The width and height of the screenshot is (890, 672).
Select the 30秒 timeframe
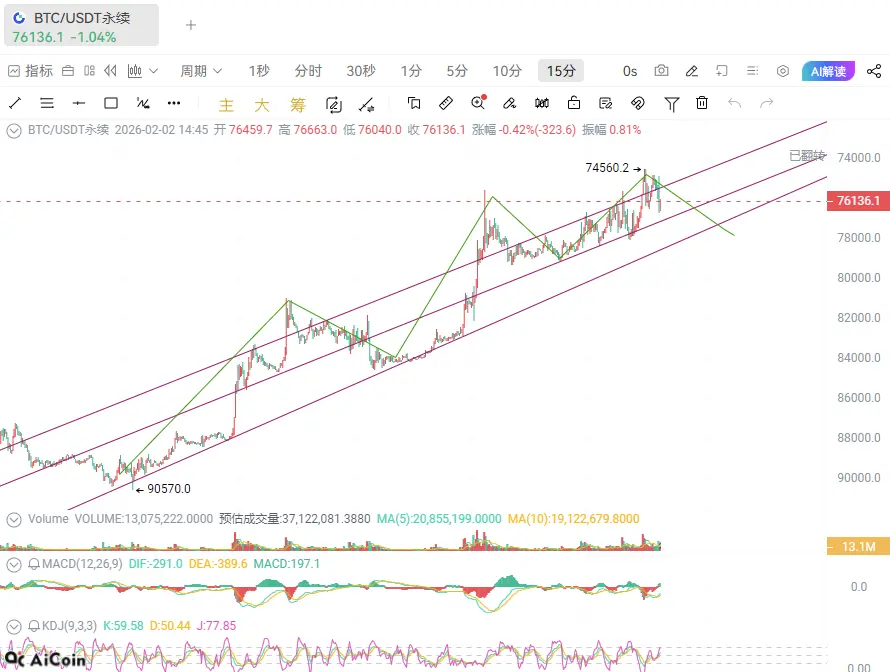click(x=361, y=71)
